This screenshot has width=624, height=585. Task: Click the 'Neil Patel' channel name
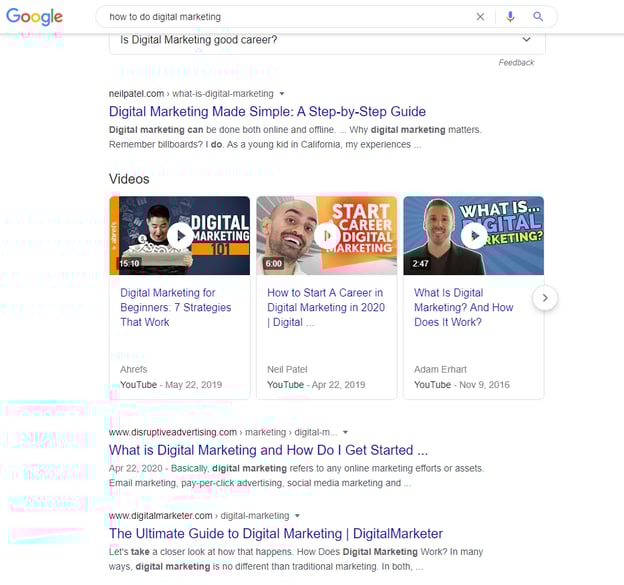point(287,369)
